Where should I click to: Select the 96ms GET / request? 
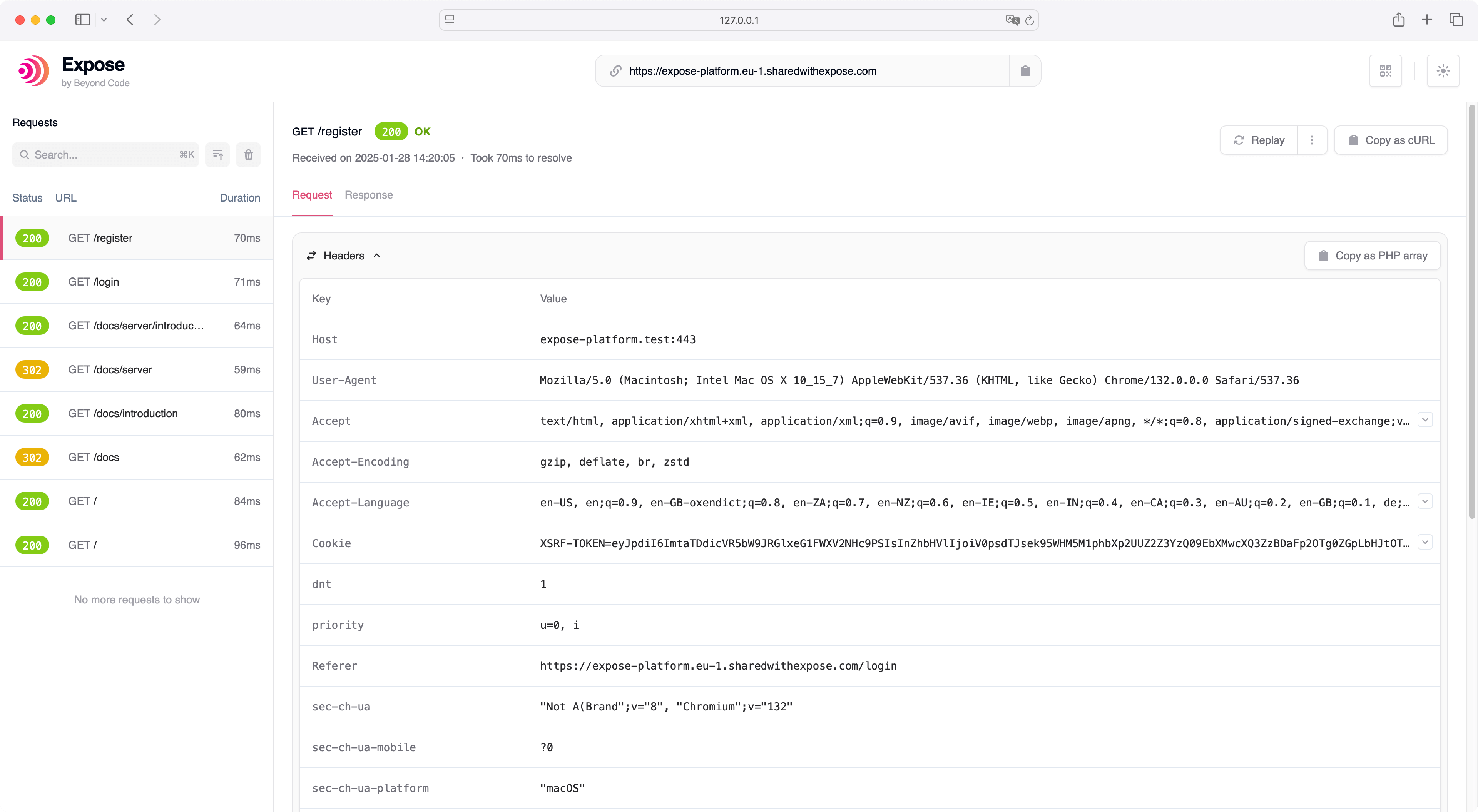point(137,545)
